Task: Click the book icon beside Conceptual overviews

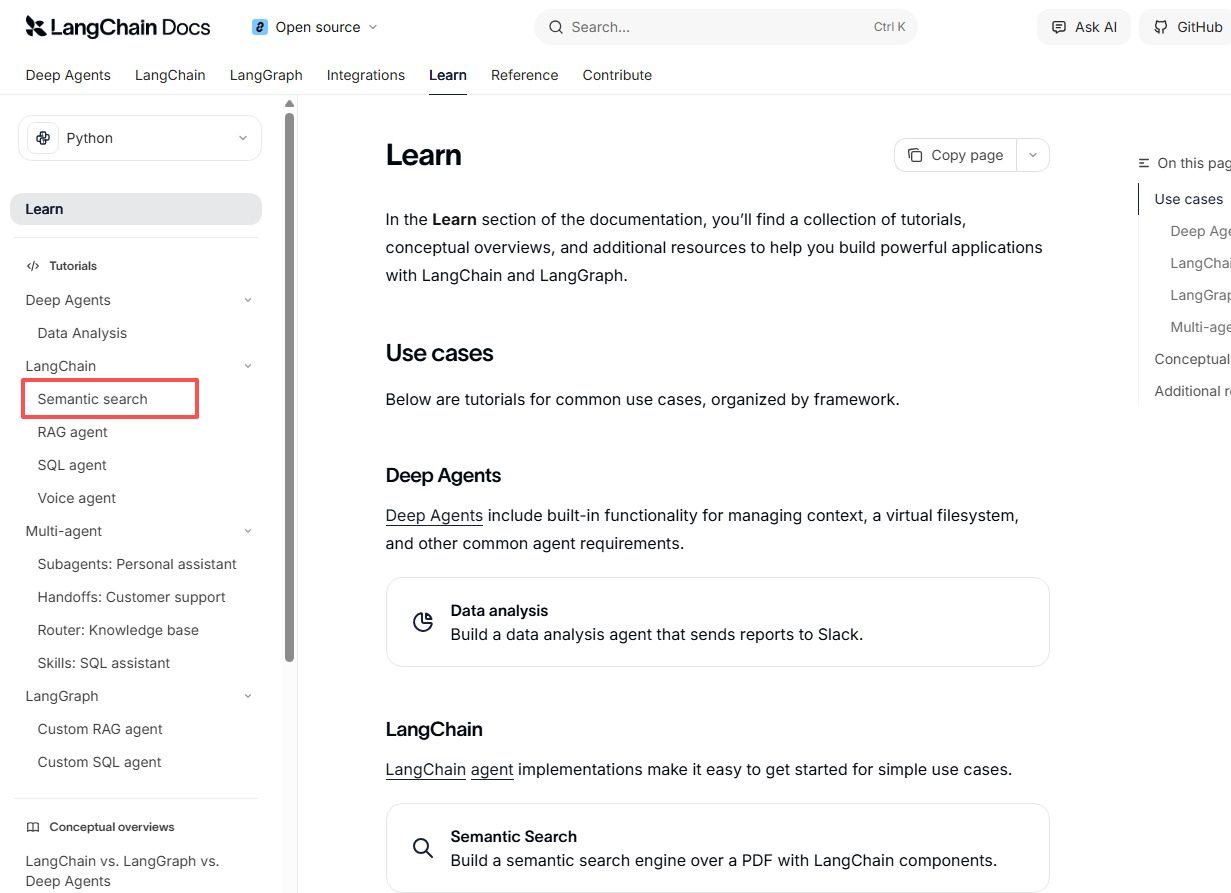Action: tap(33, 827)
